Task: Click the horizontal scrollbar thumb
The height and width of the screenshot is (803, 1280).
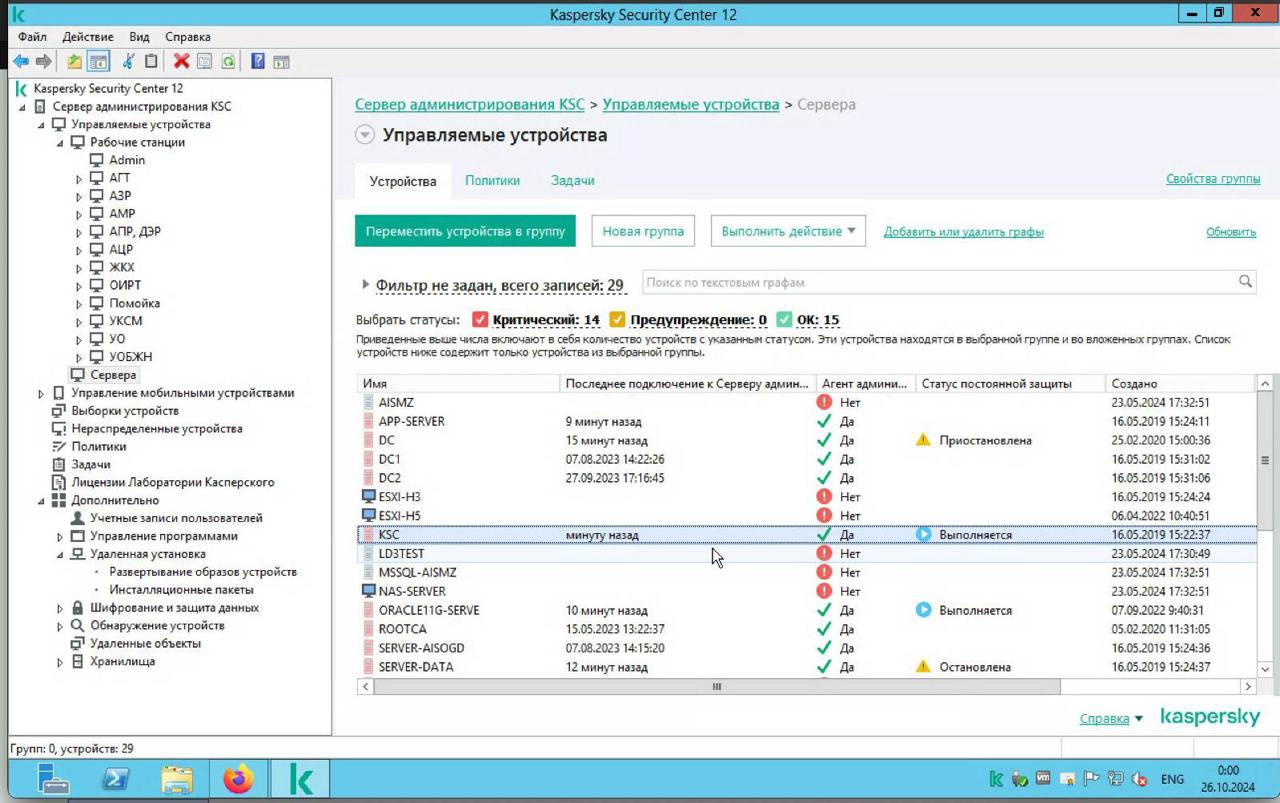Action: (716, 687)
